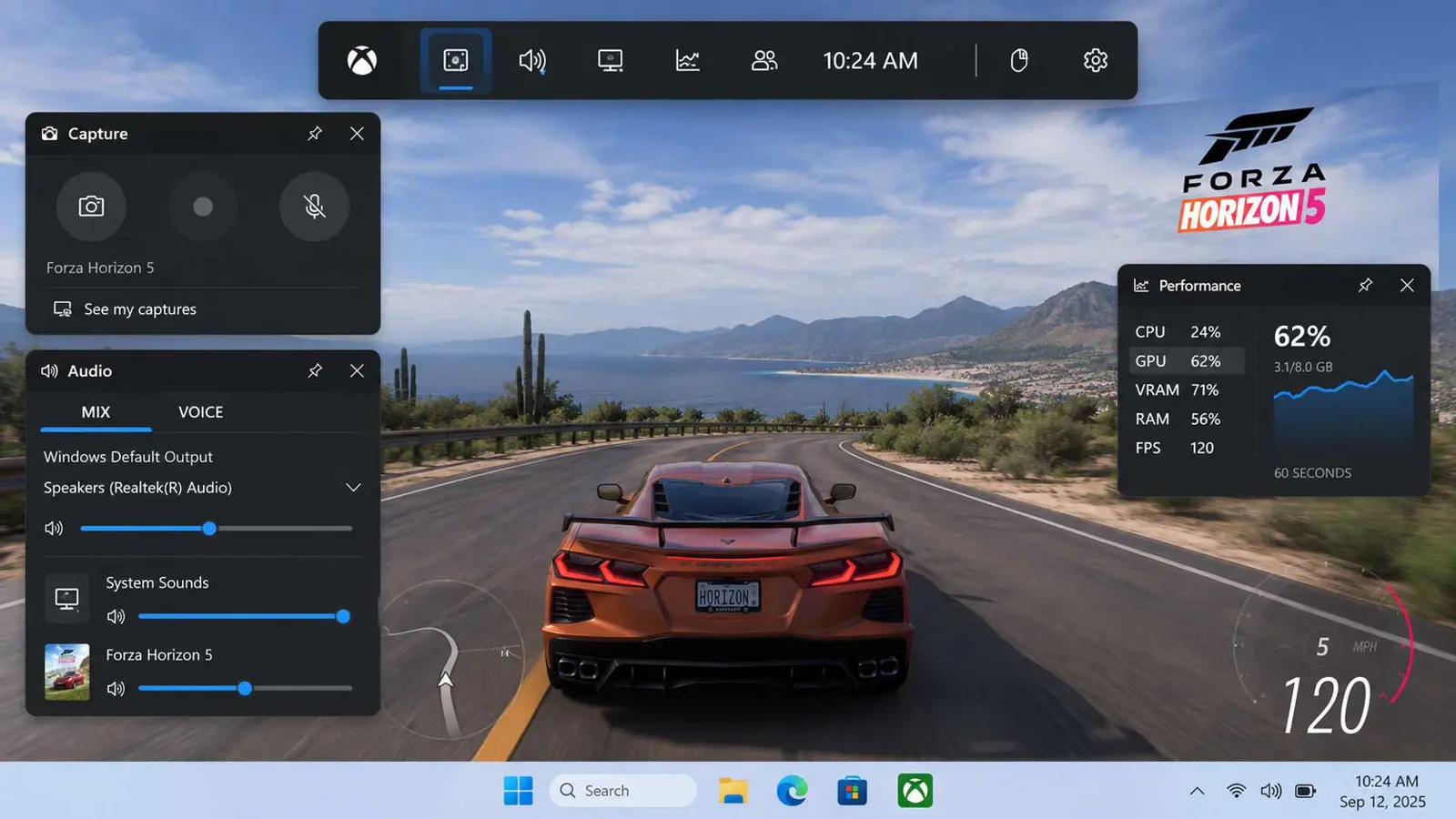Click the taskbar Search box
The image size is (1456, 819).
tap(623, 791)
